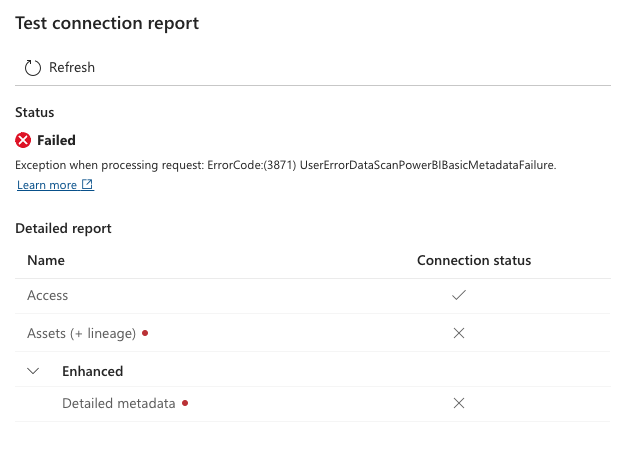Click the Name column header
Screen dimensions: 619x458
coord(46,261)
